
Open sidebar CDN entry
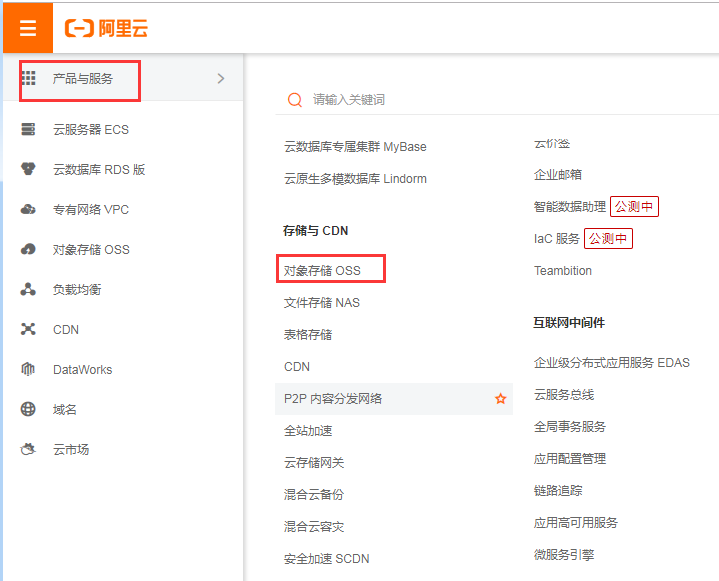(x=66, y=329)
